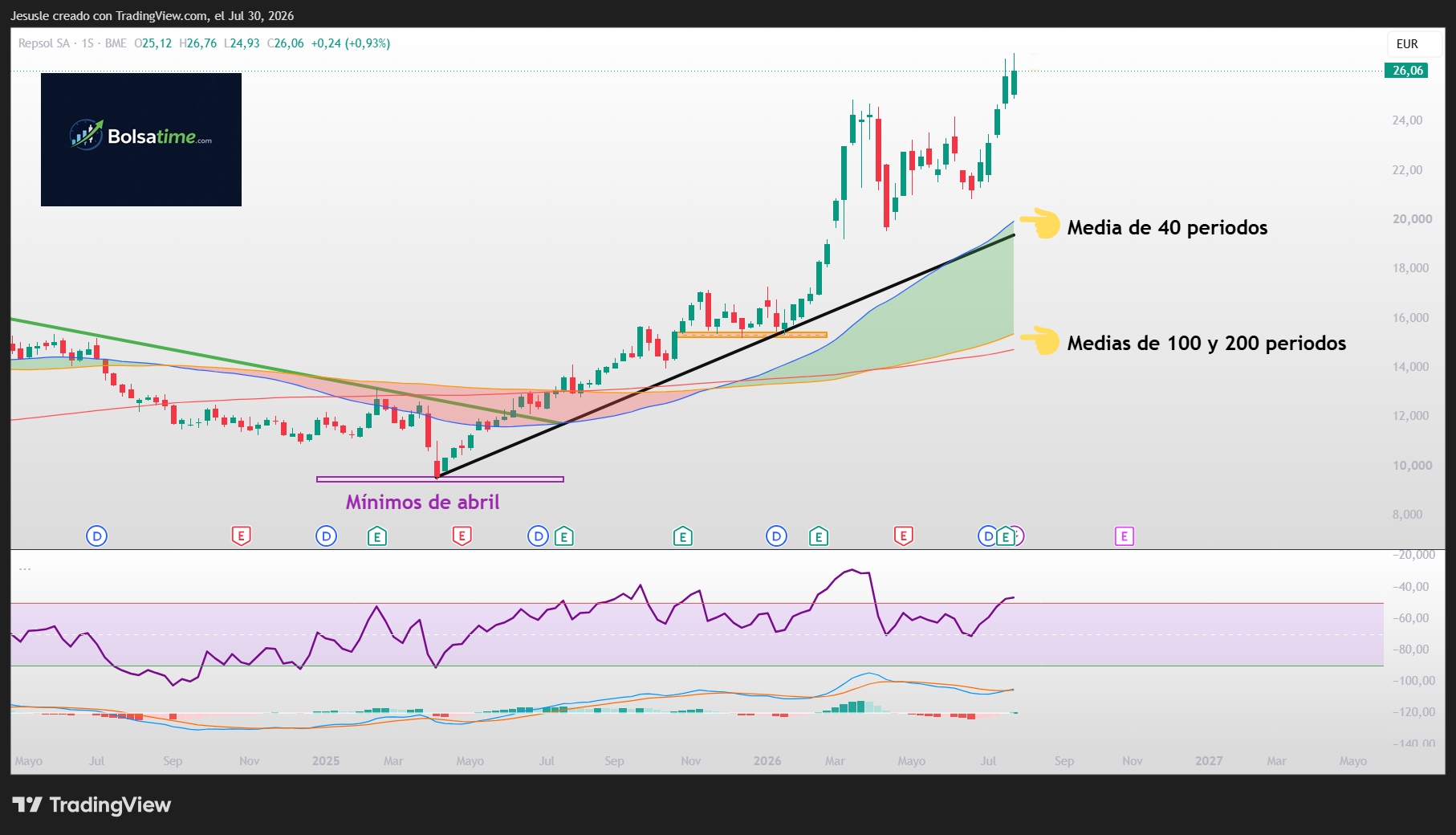Select the 'Medias de 100 y 200 periodos' annotation
This screenshot has height=835, width=1456.
point(1206,344)
